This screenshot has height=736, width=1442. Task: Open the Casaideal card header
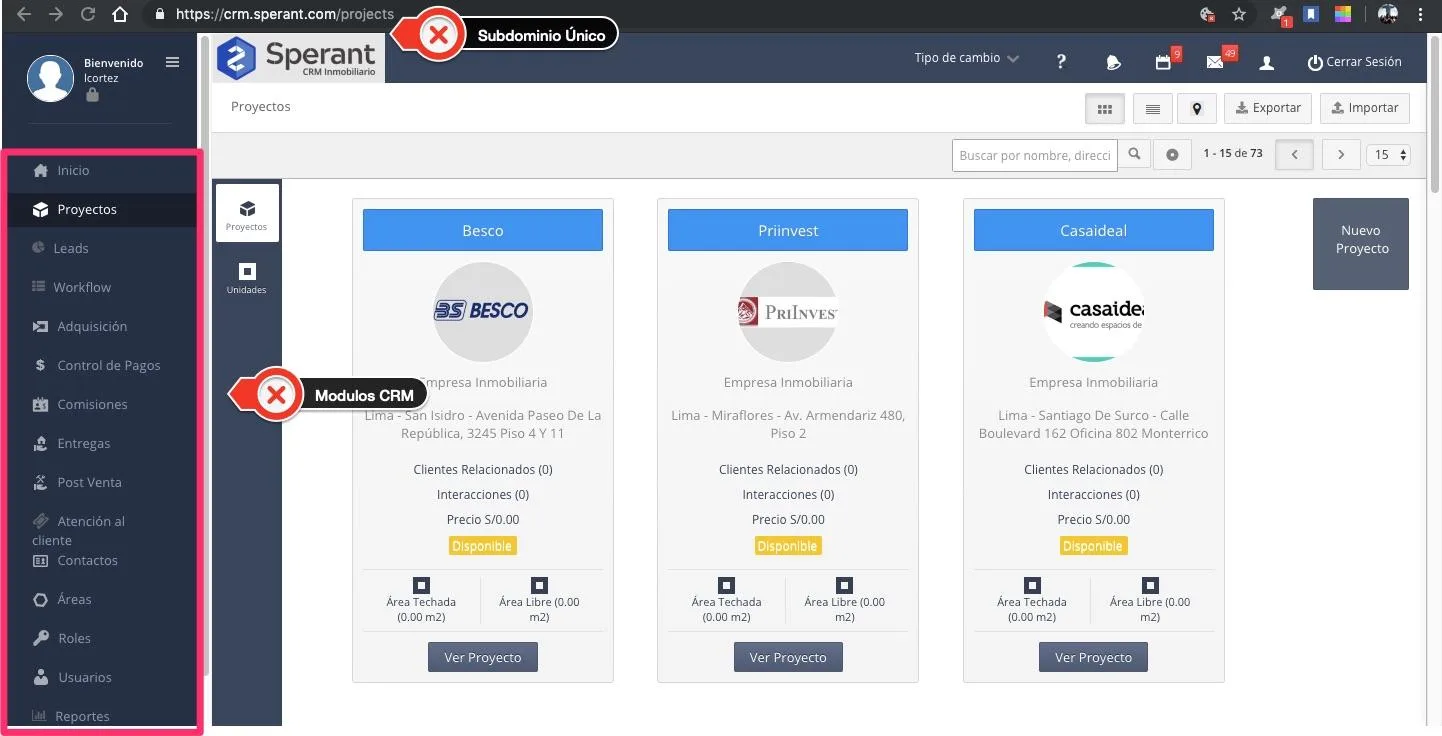pos(1094,230)
